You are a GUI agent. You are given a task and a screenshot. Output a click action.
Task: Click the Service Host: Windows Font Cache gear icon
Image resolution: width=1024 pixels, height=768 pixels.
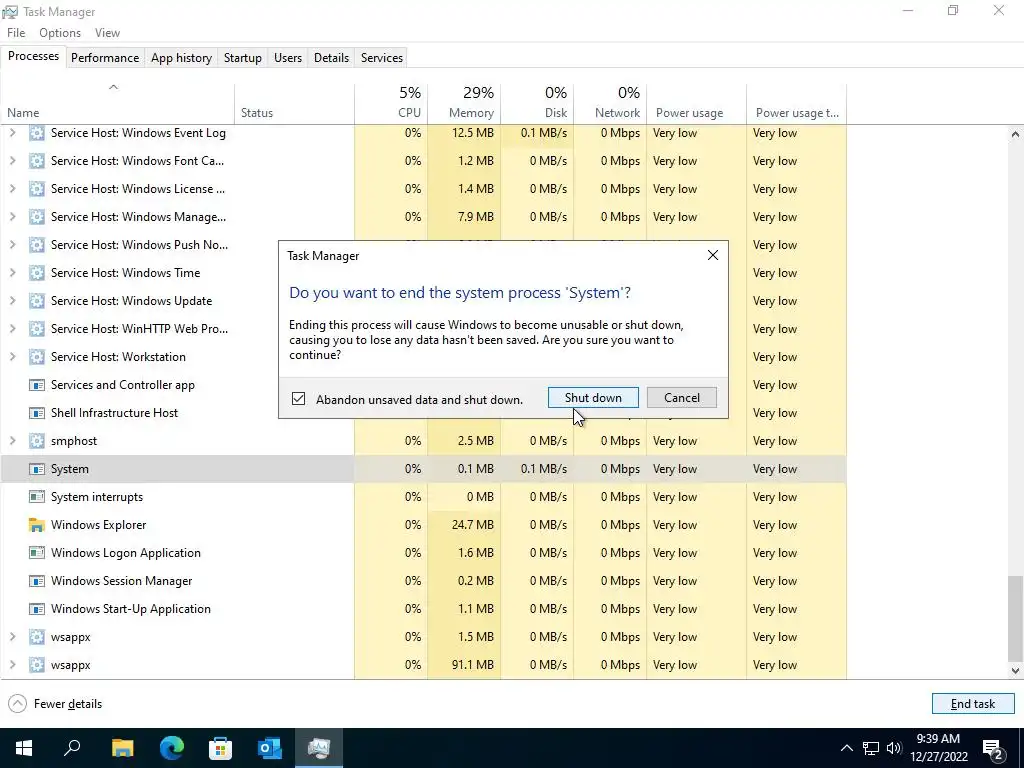point(37,161)
